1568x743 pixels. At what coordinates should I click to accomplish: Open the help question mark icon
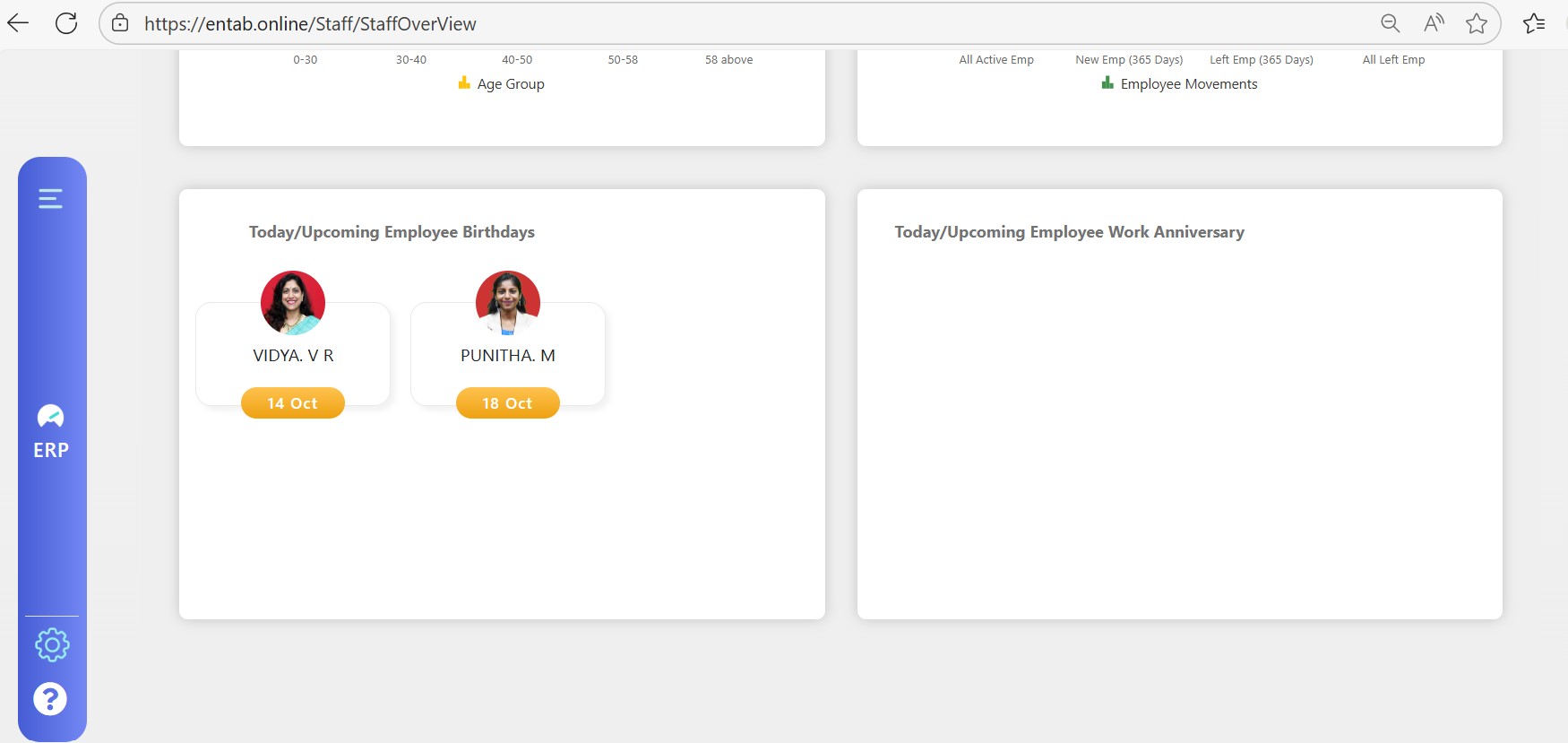(50, 699)
